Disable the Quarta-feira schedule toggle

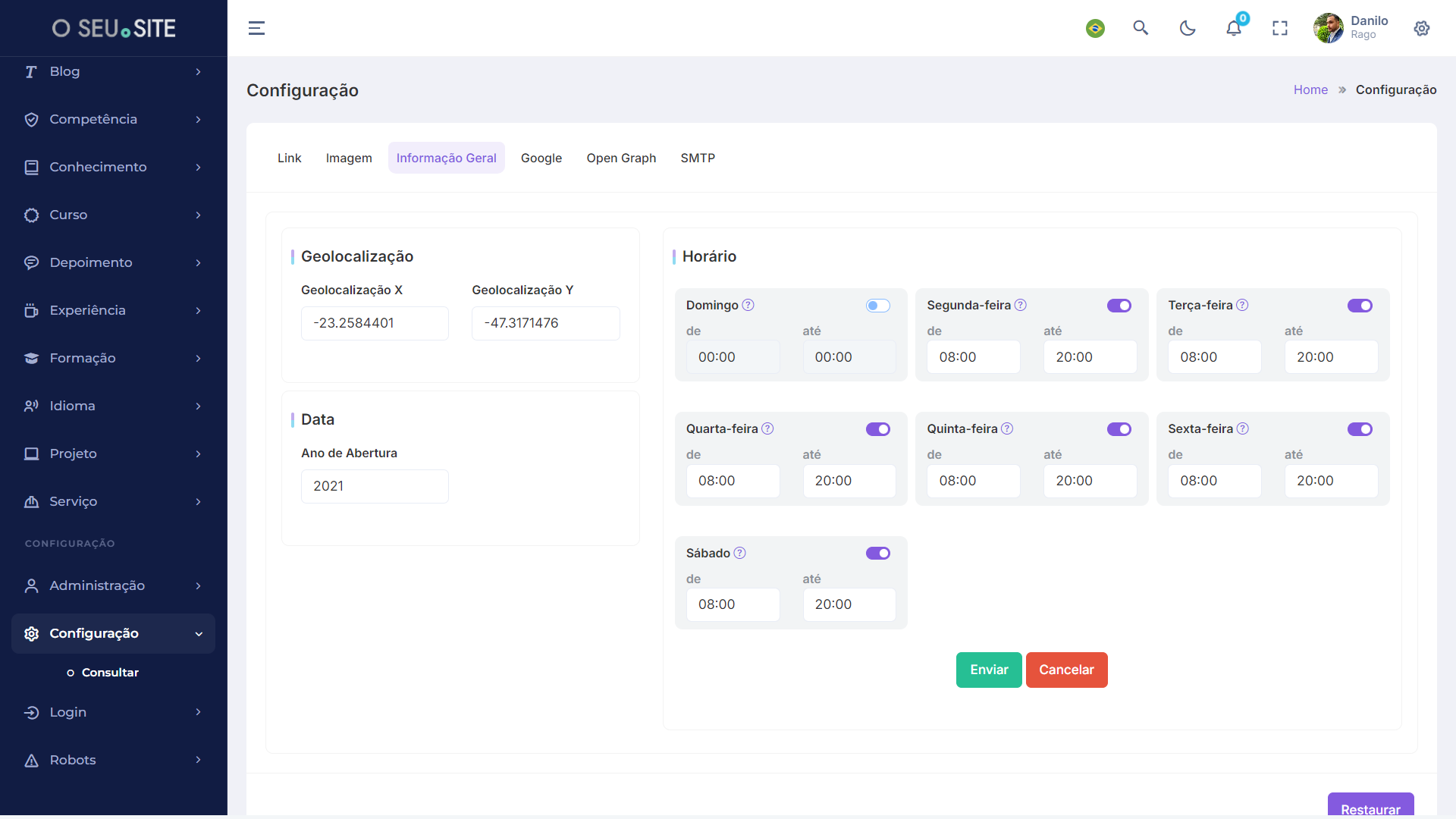click(878, 429)
